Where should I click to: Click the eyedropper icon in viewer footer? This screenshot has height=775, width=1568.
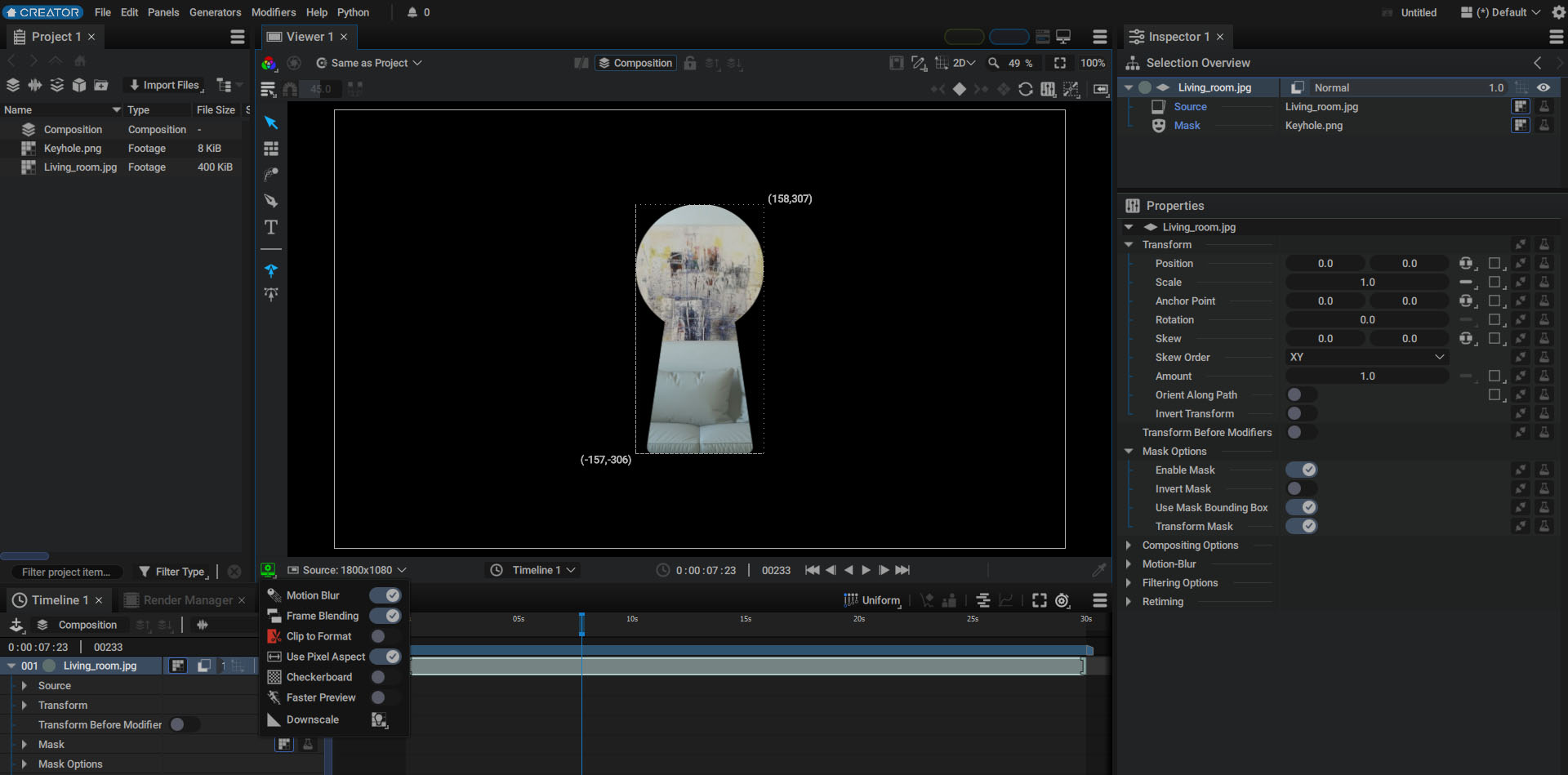[x=1099, y=570]
